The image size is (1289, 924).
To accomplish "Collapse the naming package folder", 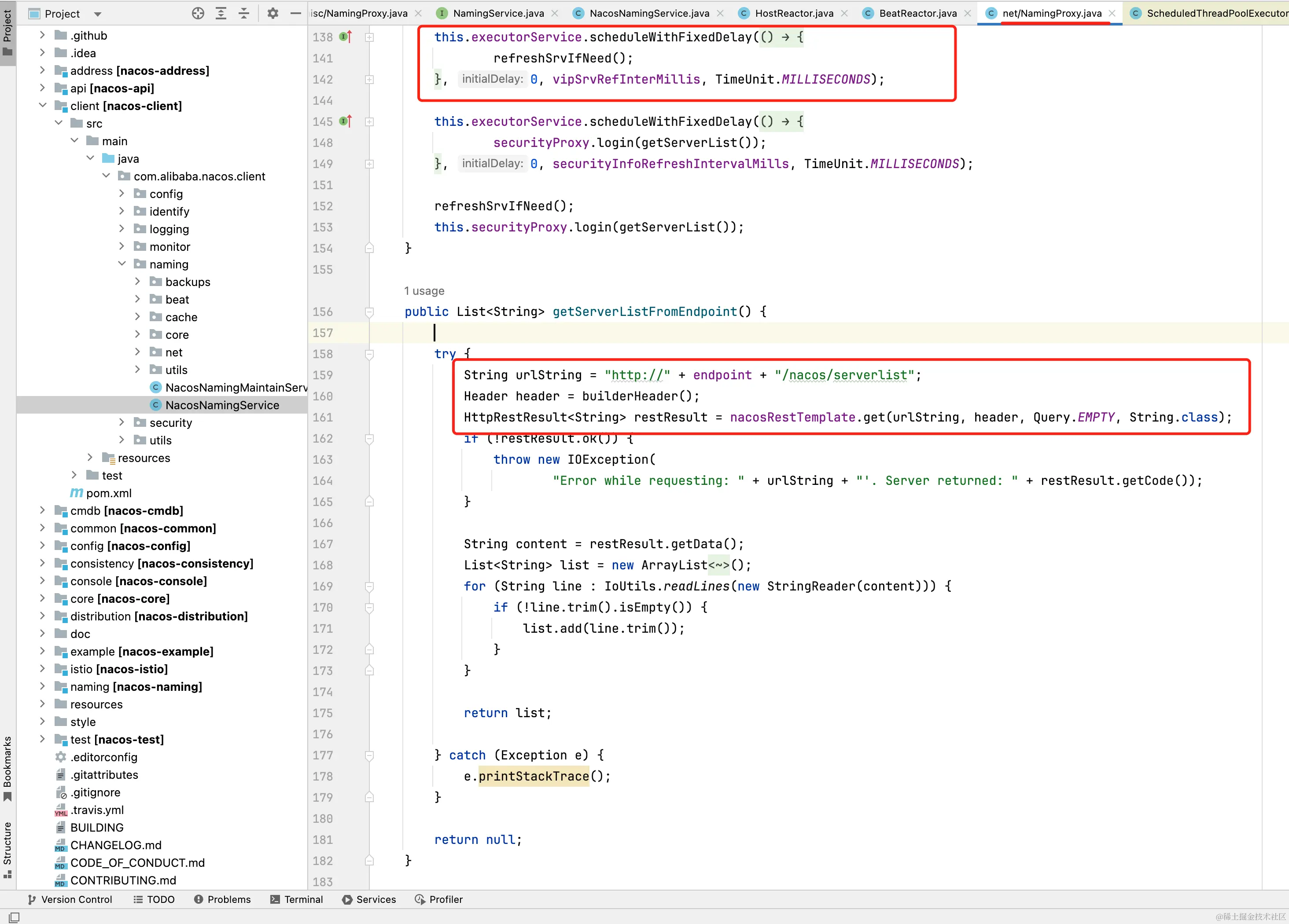I will pyautogui.click(x=122, y=264).
